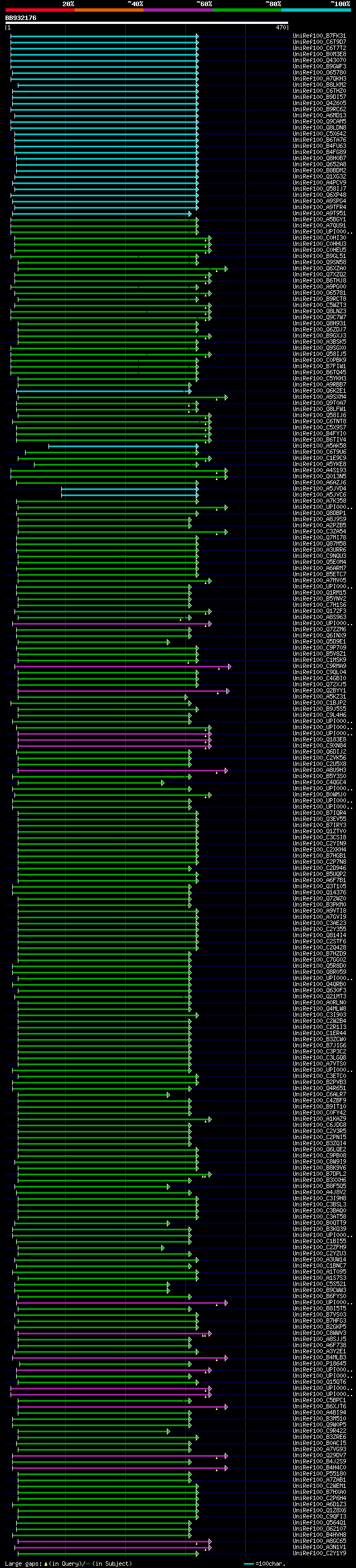Select the UniRef100_A8U9H3 label
Screen dimensions: 356x1568
coord(319,770)
